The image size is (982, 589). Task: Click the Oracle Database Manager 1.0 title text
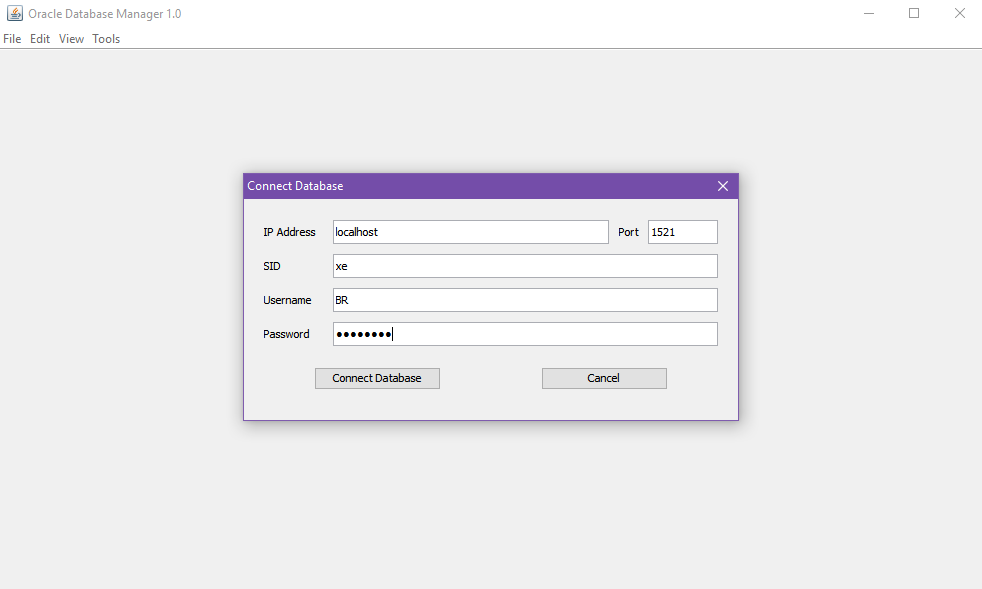pos(105,14)
